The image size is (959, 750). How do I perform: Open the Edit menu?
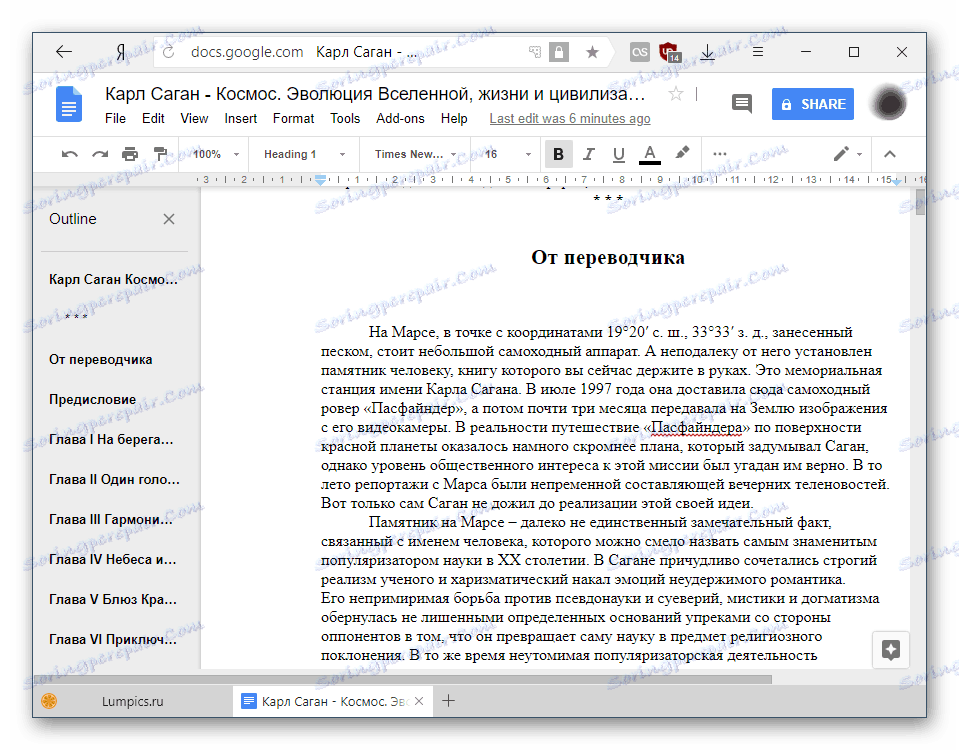pyautogui.click(x=153, y=119)
